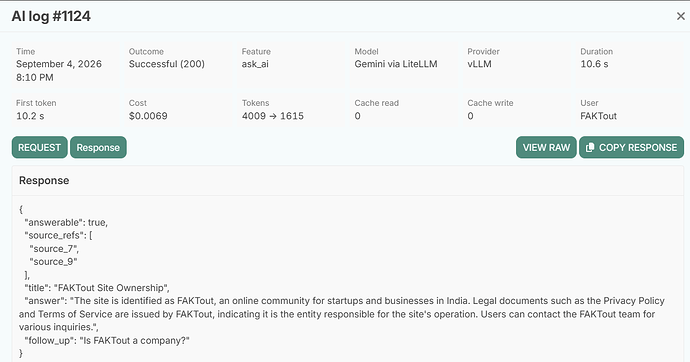Click the Tokens field label

point(255,103)
